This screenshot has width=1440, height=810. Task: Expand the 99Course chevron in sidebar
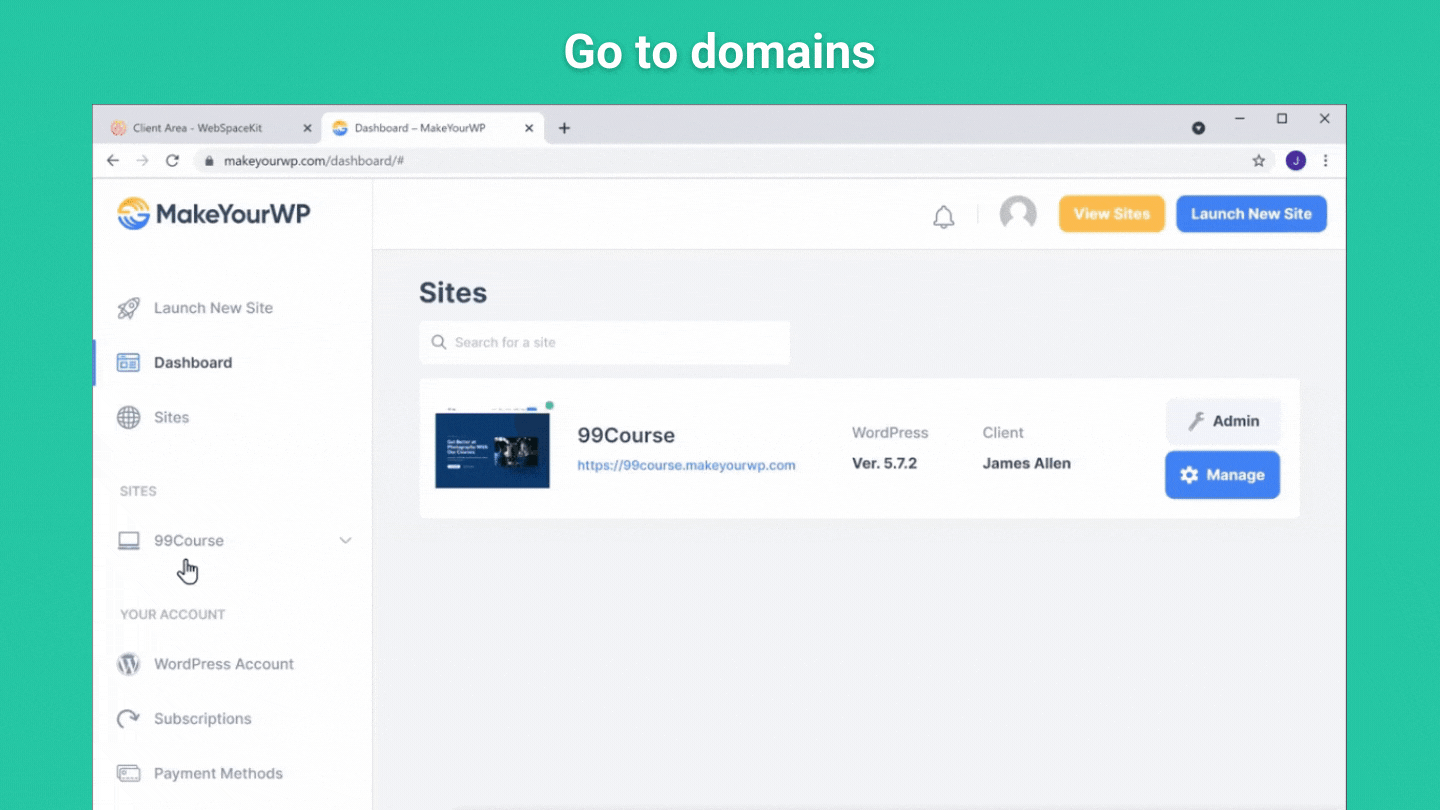click(x=345, y=541)
